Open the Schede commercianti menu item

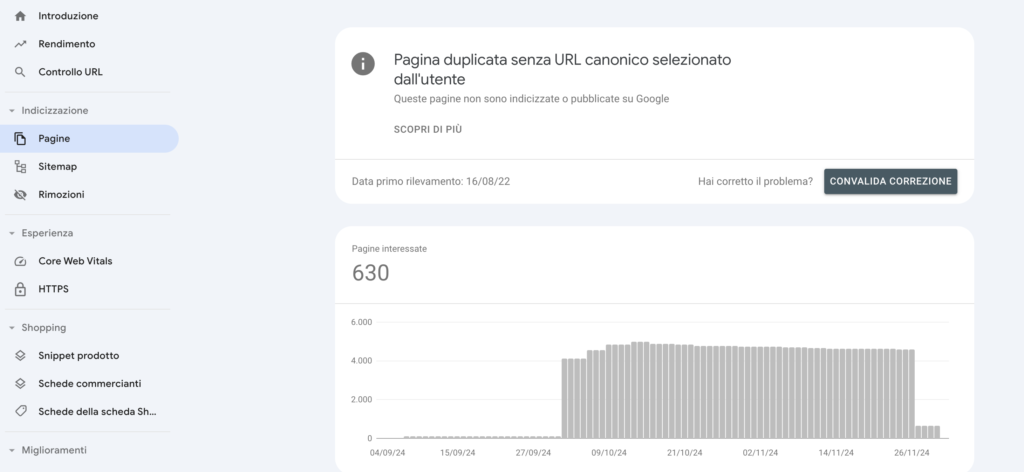pos(89,384)
